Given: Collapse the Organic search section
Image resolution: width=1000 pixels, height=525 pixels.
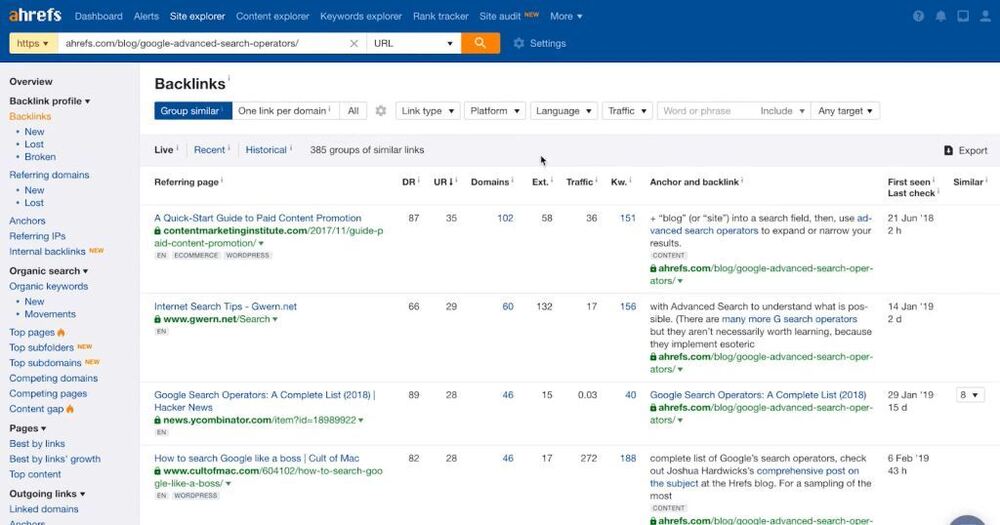Looking at the screenshot, I should pos(48,271).
